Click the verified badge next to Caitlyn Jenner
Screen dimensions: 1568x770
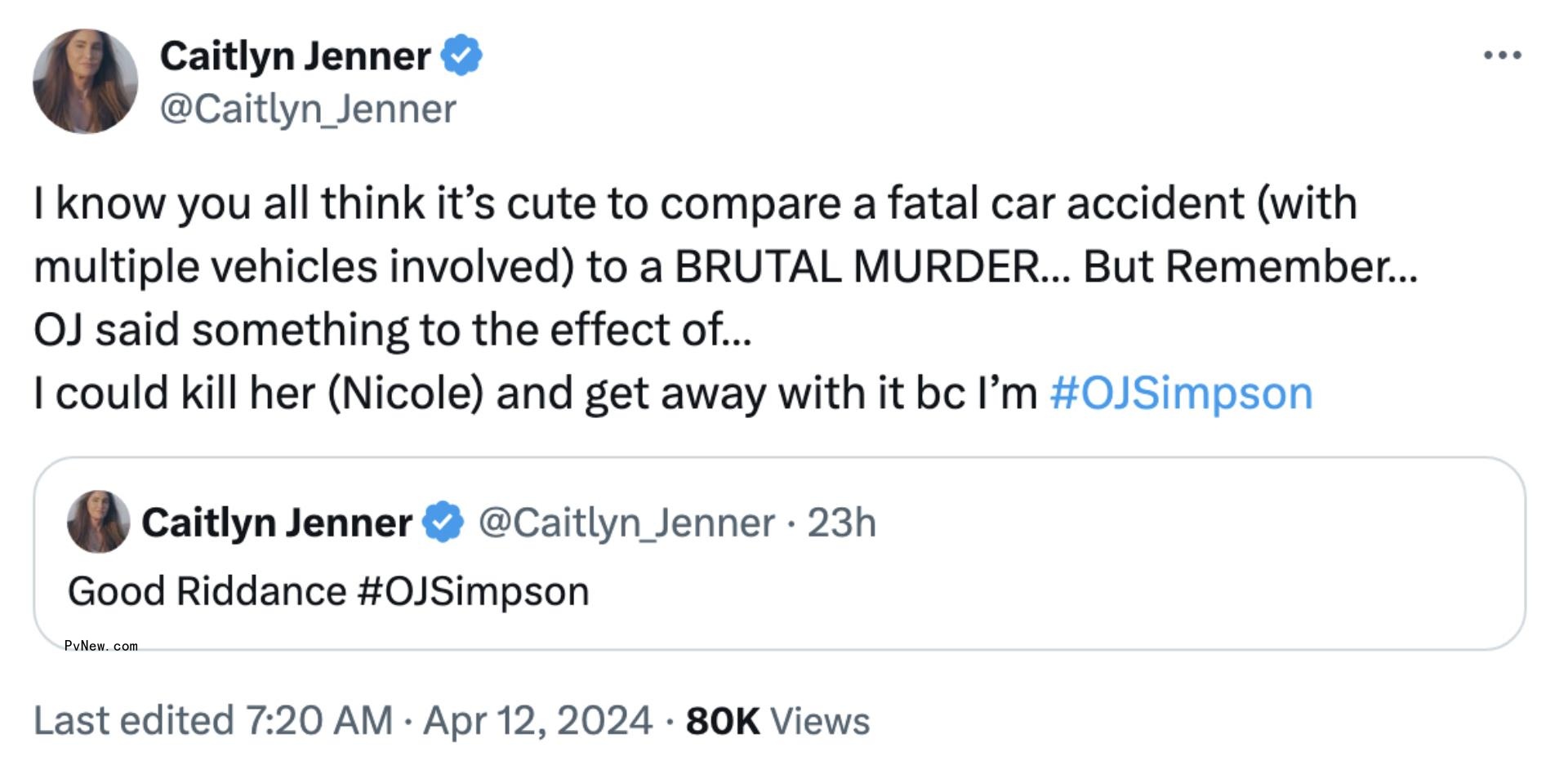point(462,54)
